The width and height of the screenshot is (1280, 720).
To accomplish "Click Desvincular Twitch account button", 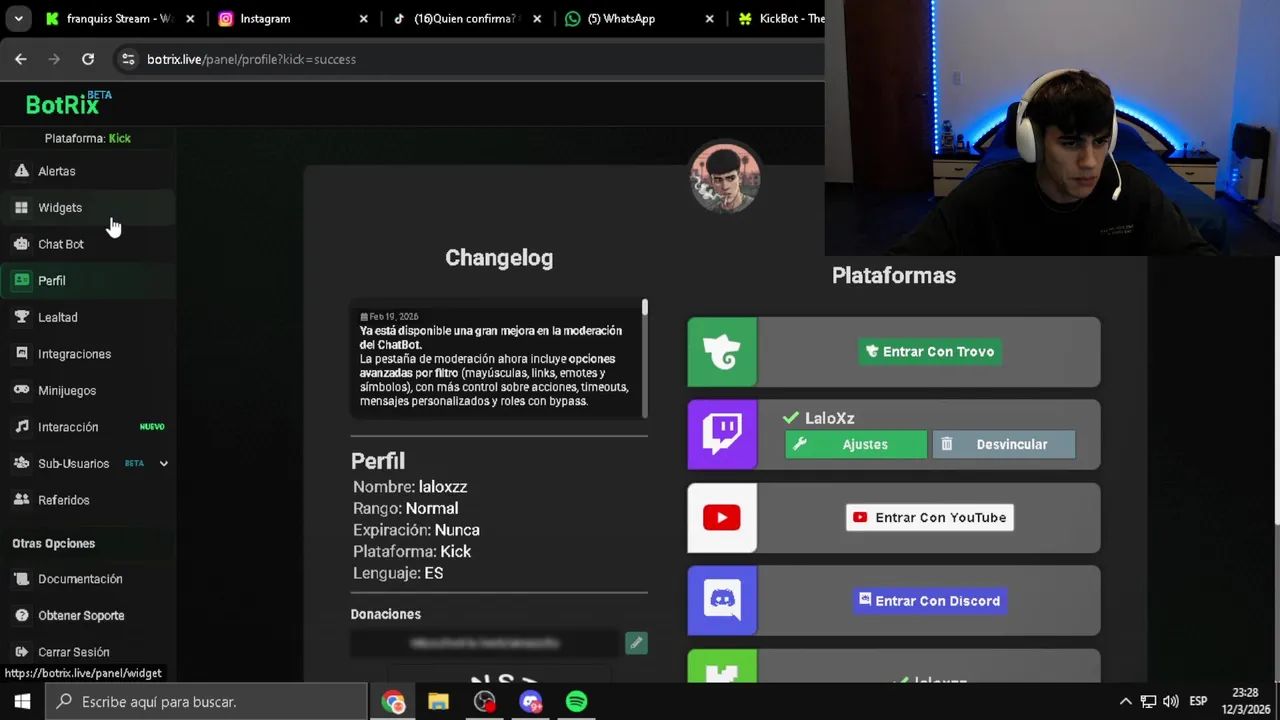I will coord(1004,445).
